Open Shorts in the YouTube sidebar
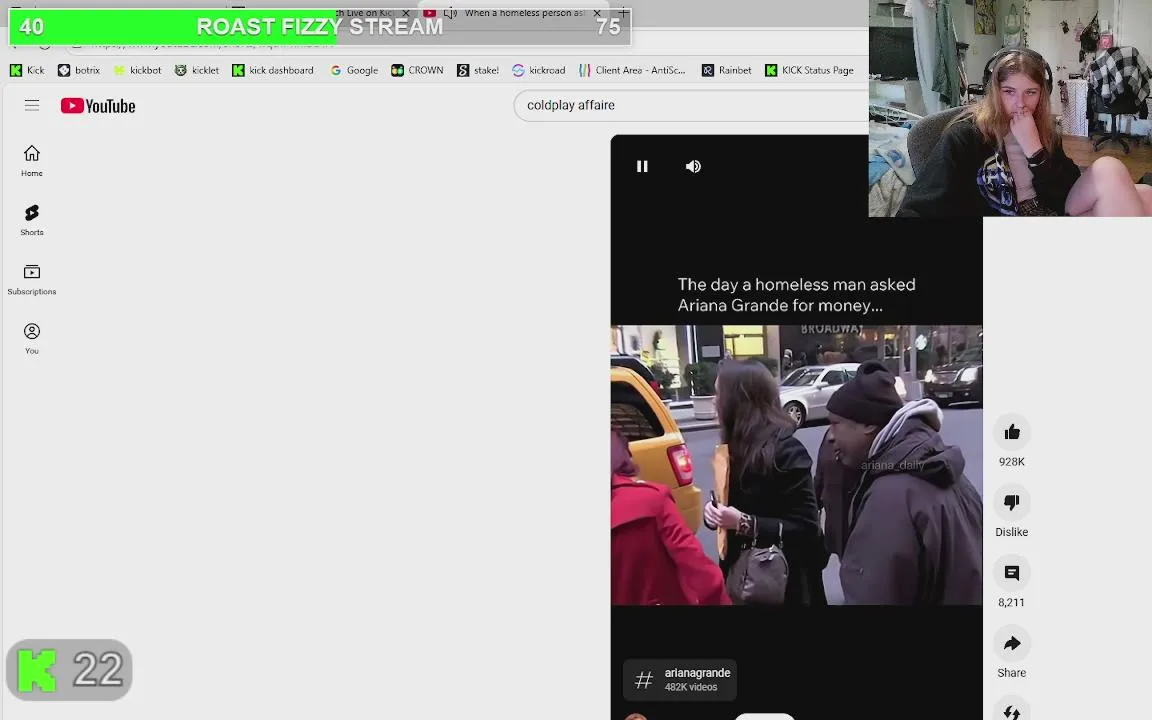The height and width of the screenshot is (720, 1152). pyautogui.click(x=32, y=220)
